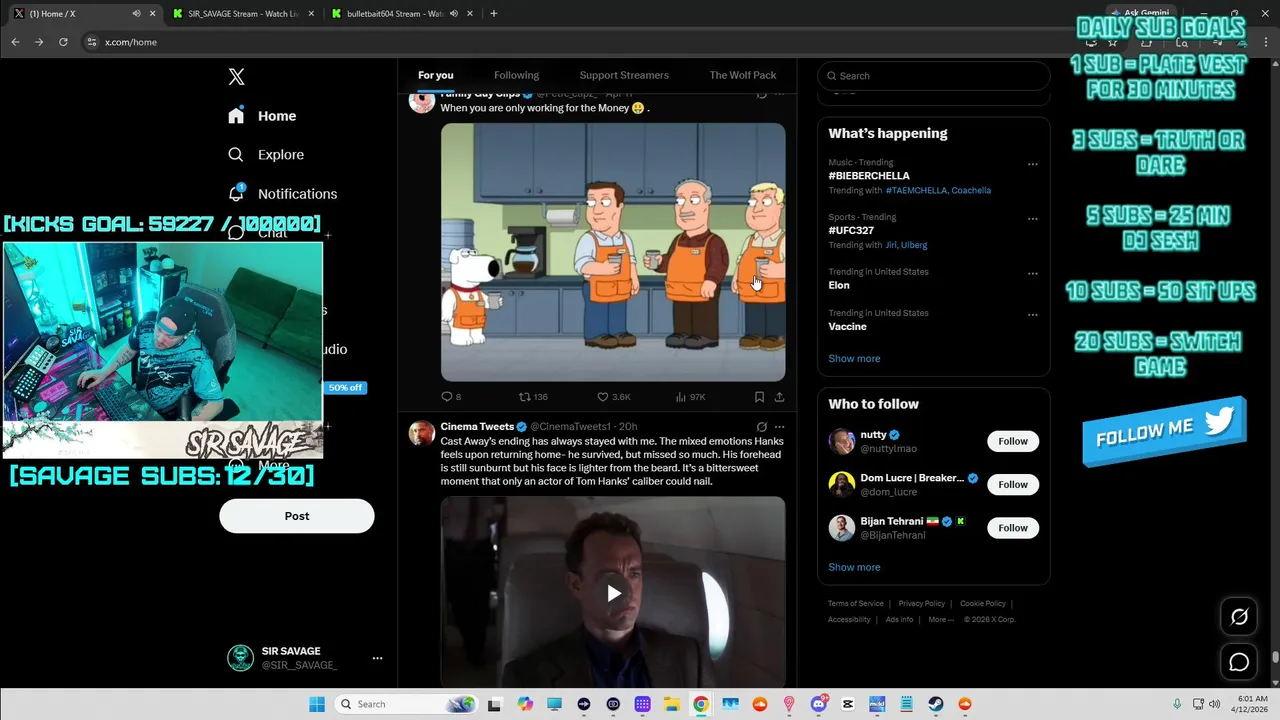Switch to the For you tab

click(436, 75)
